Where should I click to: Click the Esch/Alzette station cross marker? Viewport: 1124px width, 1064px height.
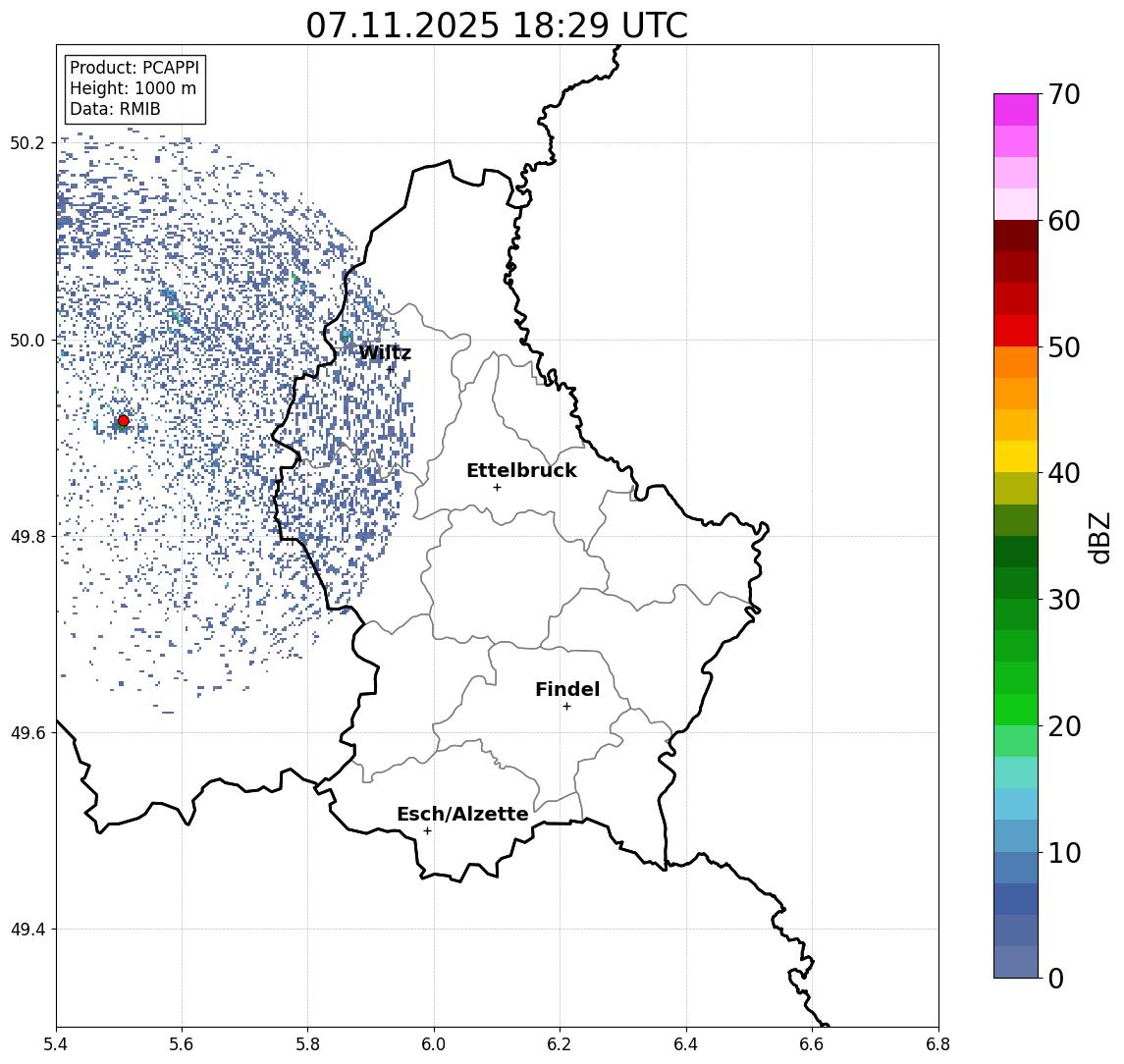(427, 831)
